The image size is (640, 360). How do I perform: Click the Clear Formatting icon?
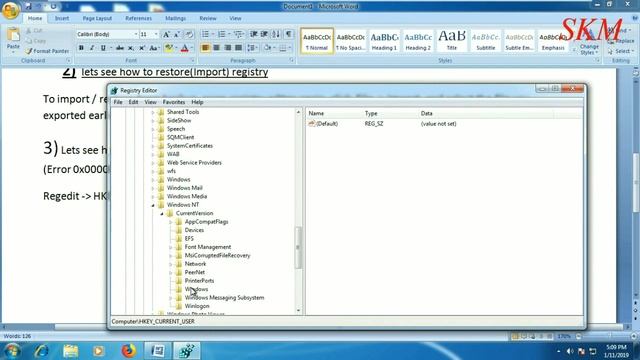pyautogui.click(x=189, y=34)
